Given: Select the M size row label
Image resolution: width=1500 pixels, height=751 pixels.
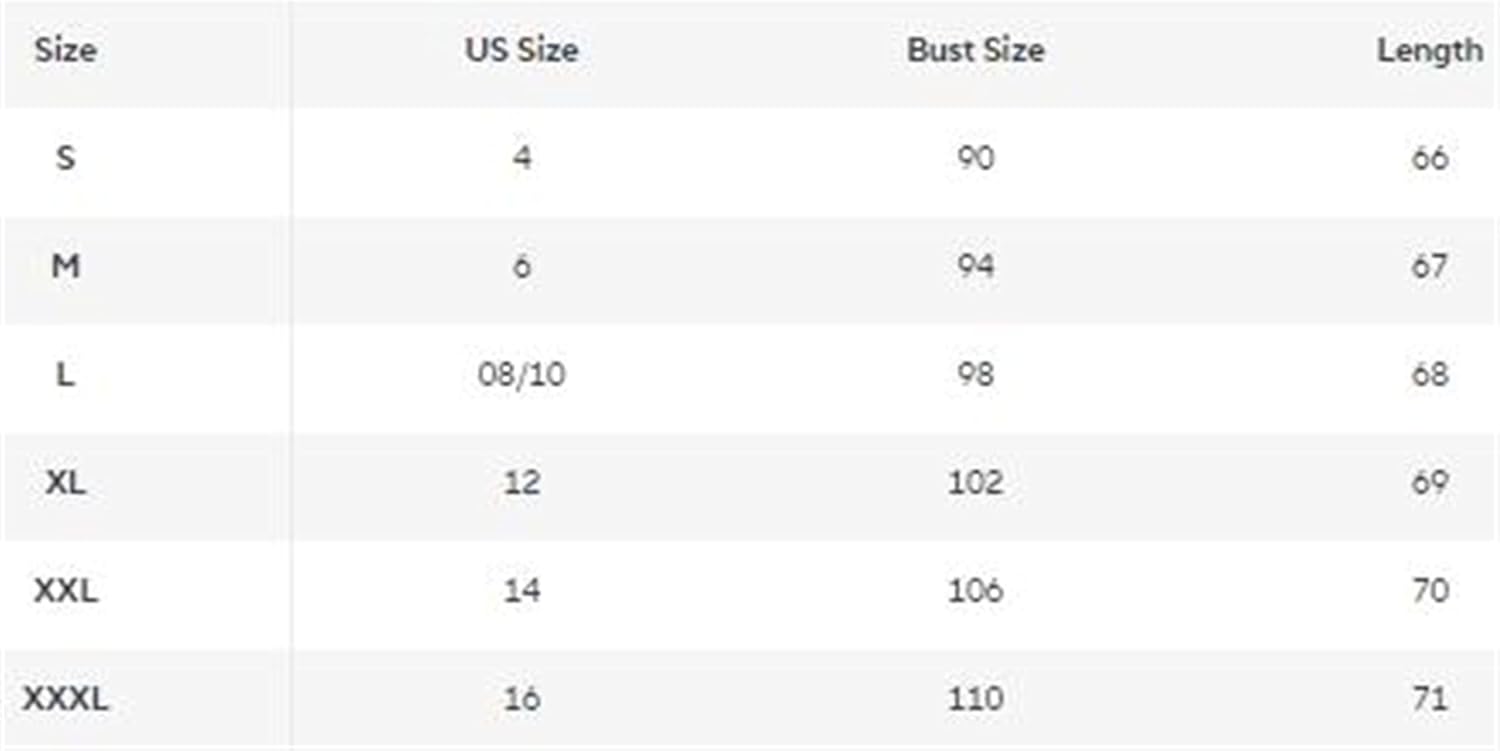Looking at the screenshot, I should pyautogui.click(x=65, y=266).
